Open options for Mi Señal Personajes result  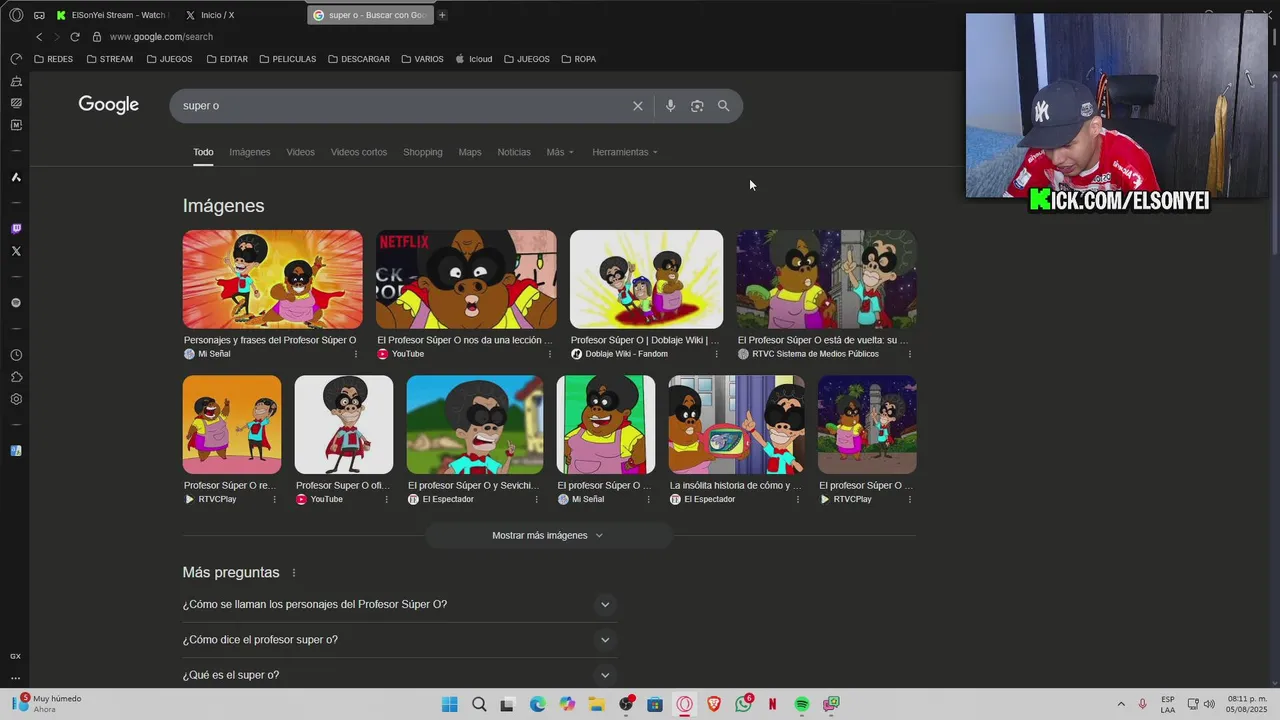click(355, 354)
